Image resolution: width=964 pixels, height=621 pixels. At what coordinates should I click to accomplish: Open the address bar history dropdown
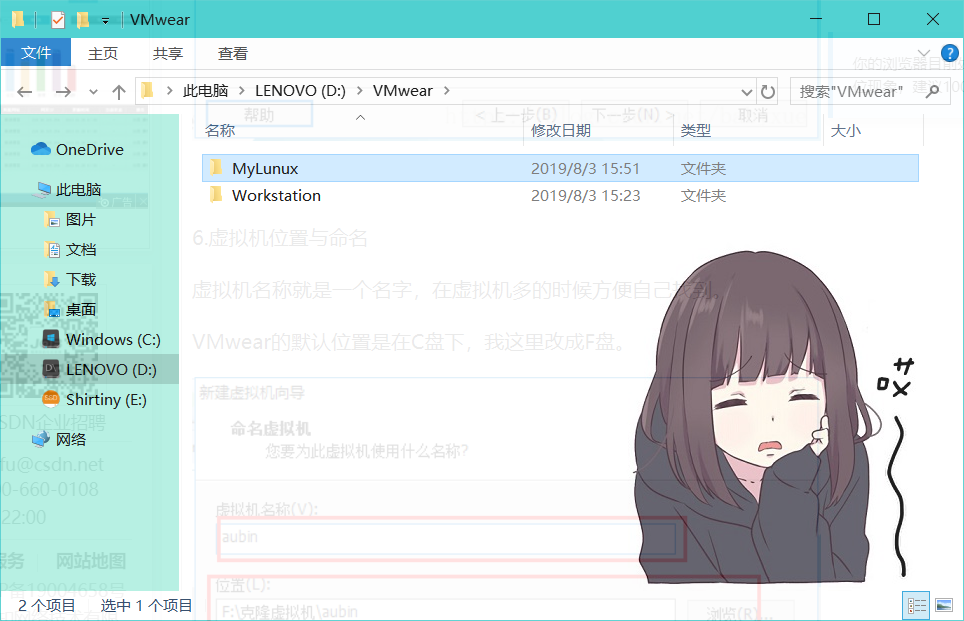746,92
